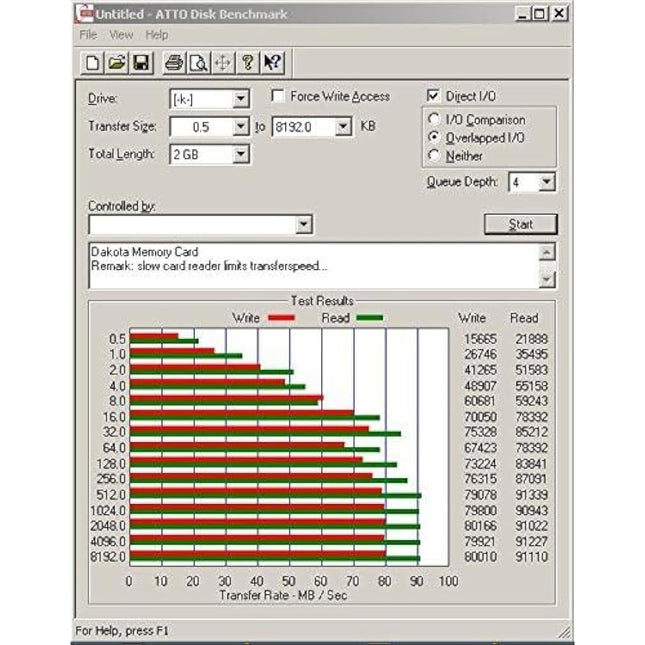
Task: Click the New document toolbar icon
Action: 93,63
